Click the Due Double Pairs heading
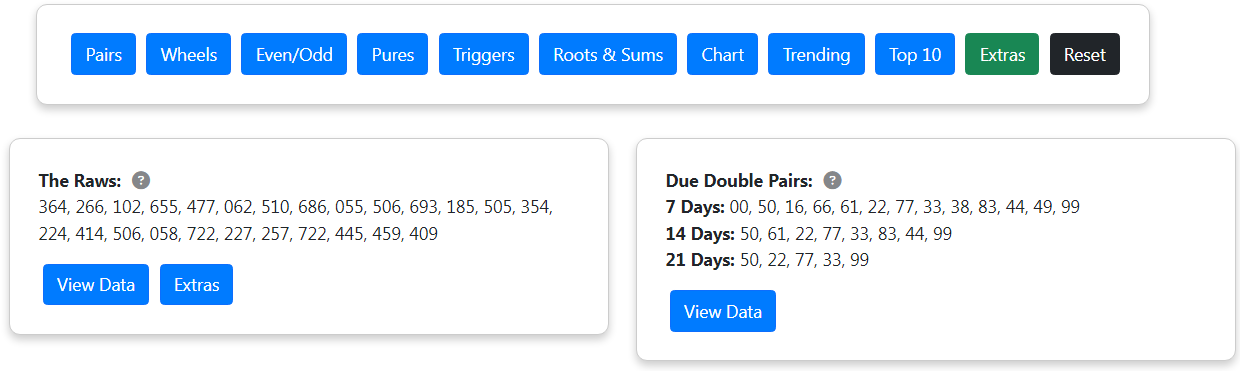The image size is (1240, 371). tap(740, 181)
